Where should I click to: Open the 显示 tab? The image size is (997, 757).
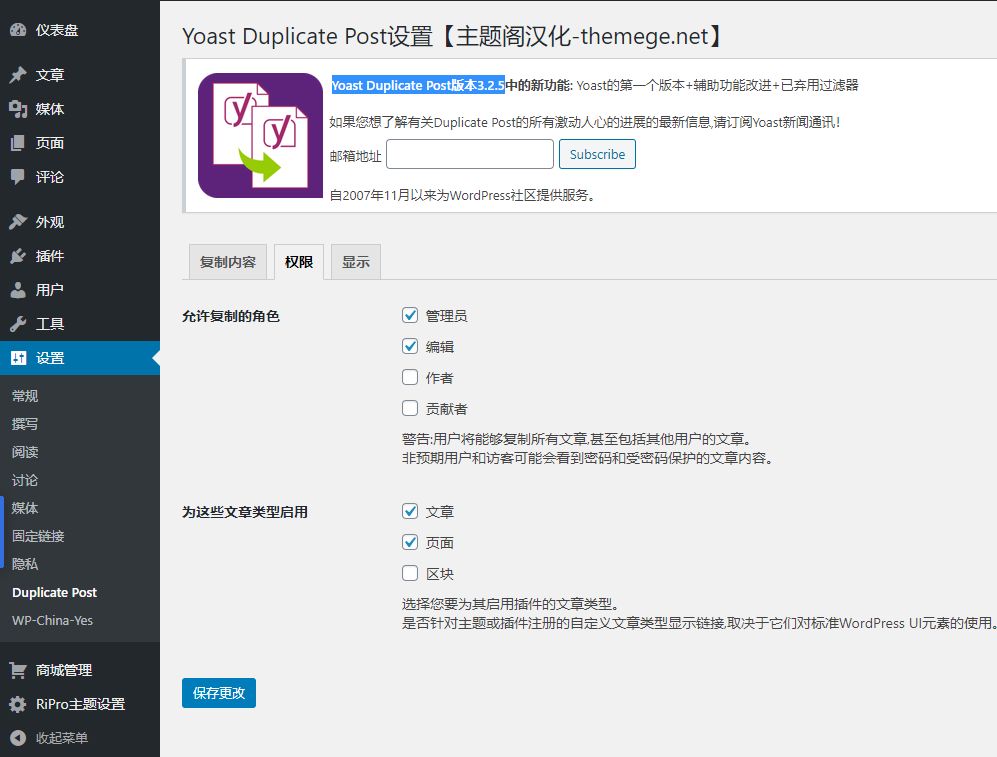[356, 262]
